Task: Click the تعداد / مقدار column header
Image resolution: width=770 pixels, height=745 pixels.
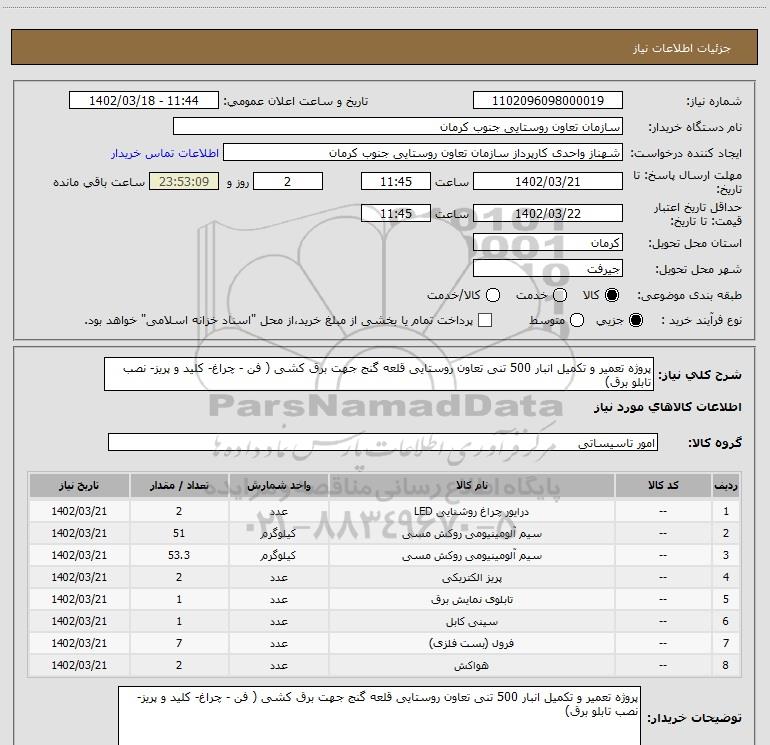Action: pos(179,486)
